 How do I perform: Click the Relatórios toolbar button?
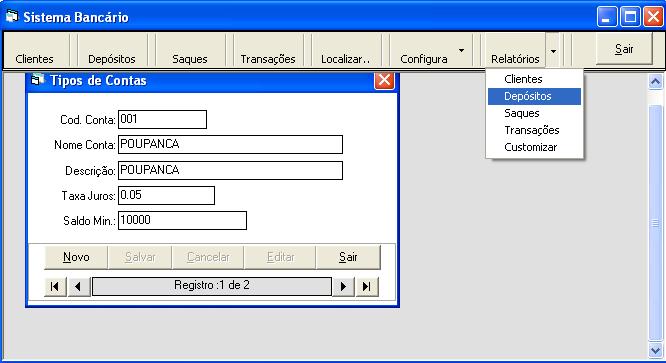click(515, 51)
